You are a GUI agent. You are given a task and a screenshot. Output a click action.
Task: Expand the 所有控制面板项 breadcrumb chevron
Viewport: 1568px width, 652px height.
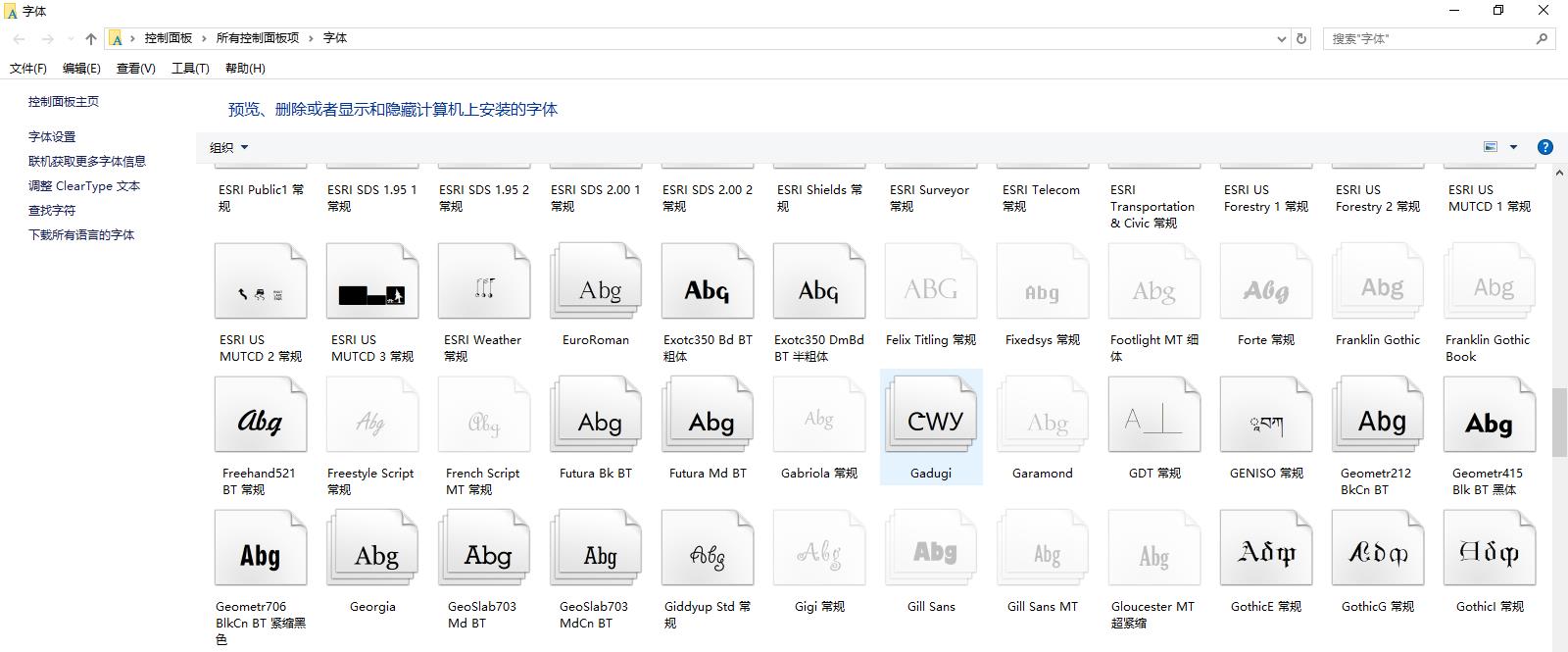tap(311, 38)
